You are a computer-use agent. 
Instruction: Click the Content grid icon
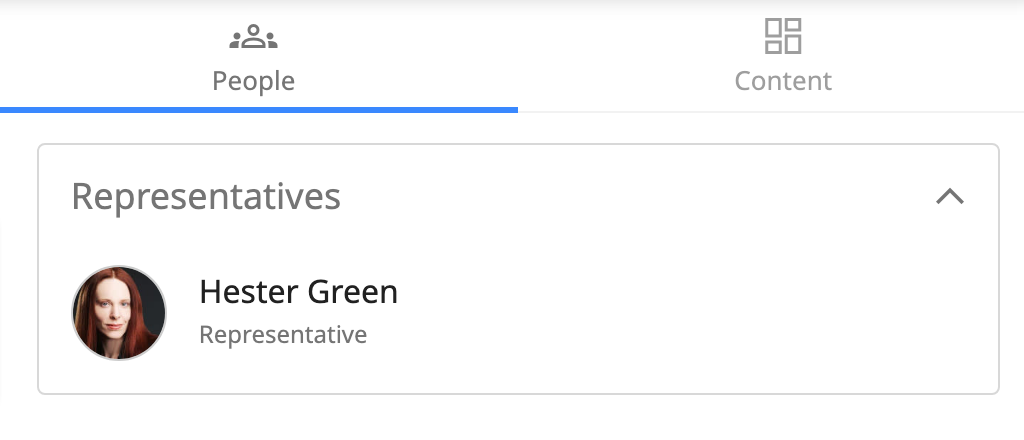[783, 36]
